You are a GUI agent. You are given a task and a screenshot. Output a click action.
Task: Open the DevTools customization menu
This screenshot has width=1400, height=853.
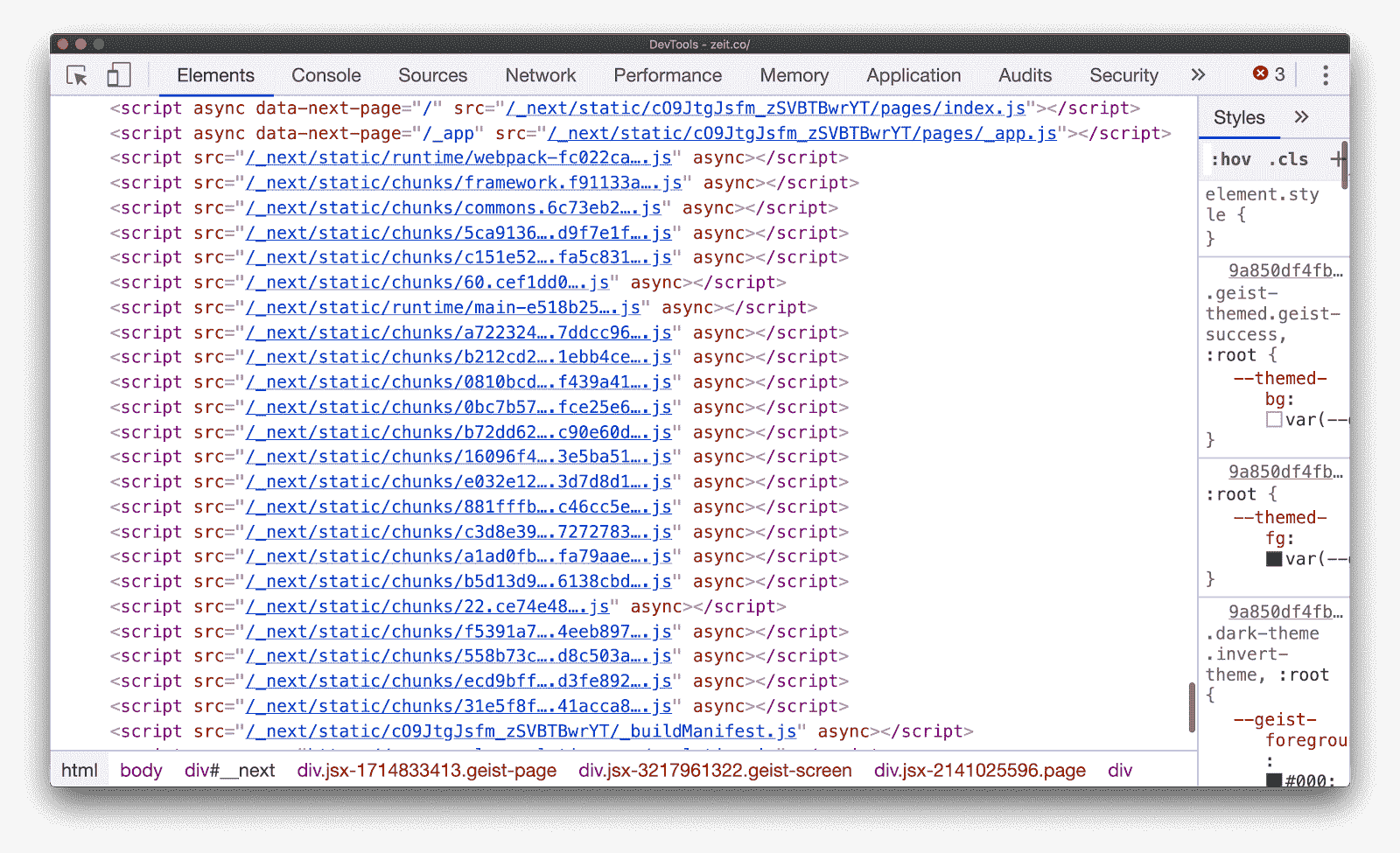pos(1326,76)
